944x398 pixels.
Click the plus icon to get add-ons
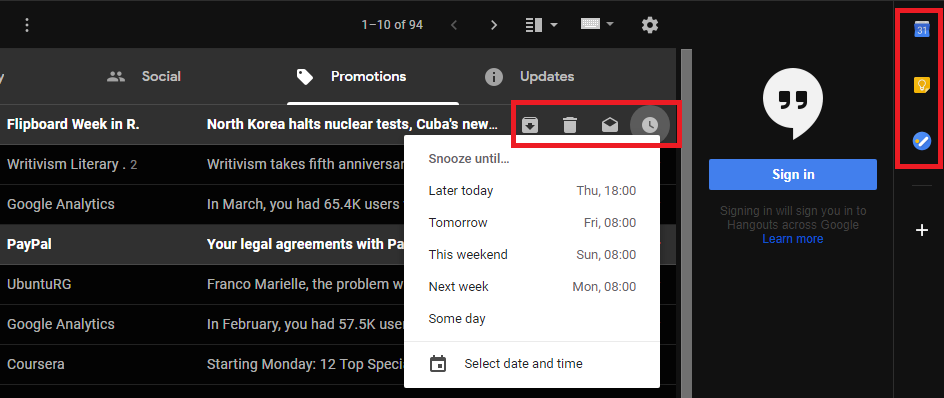(x=922, y=230)
